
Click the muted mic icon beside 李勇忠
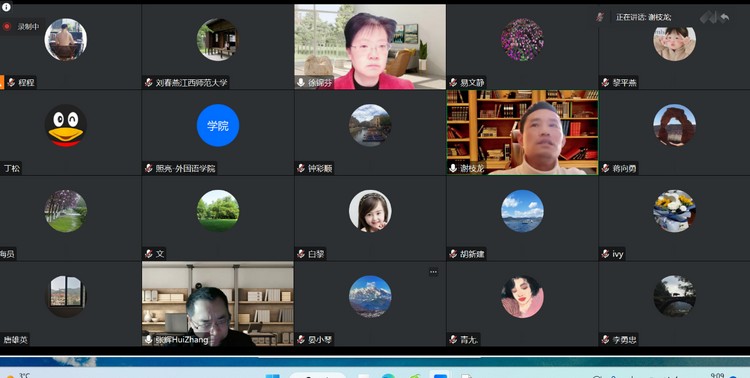pos(605,339)
